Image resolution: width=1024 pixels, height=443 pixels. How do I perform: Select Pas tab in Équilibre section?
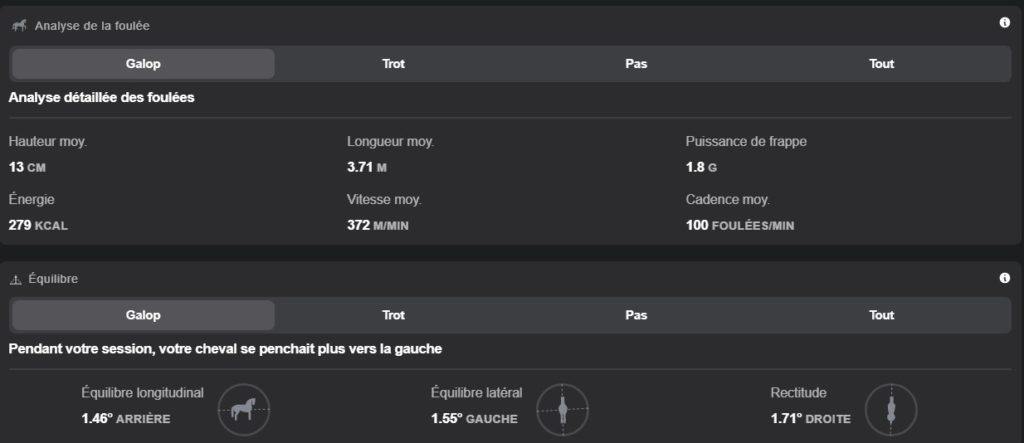(x=636, y=315)
